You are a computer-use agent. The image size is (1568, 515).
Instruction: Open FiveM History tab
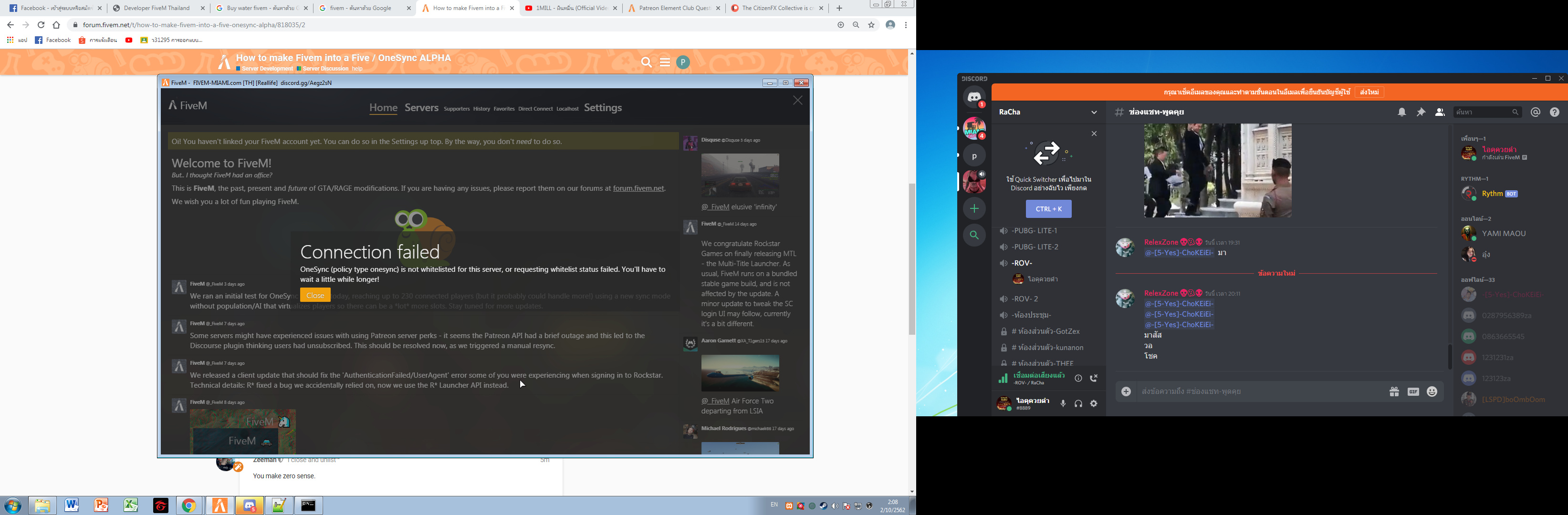coord(481,109)
